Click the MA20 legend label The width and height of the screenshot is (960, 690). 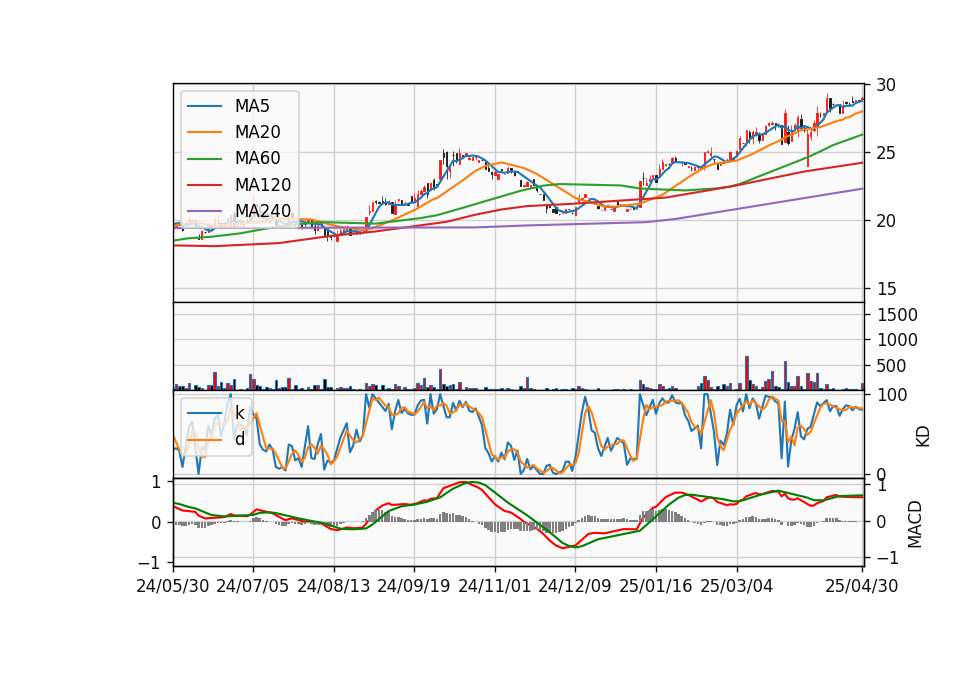pos(257,132)
